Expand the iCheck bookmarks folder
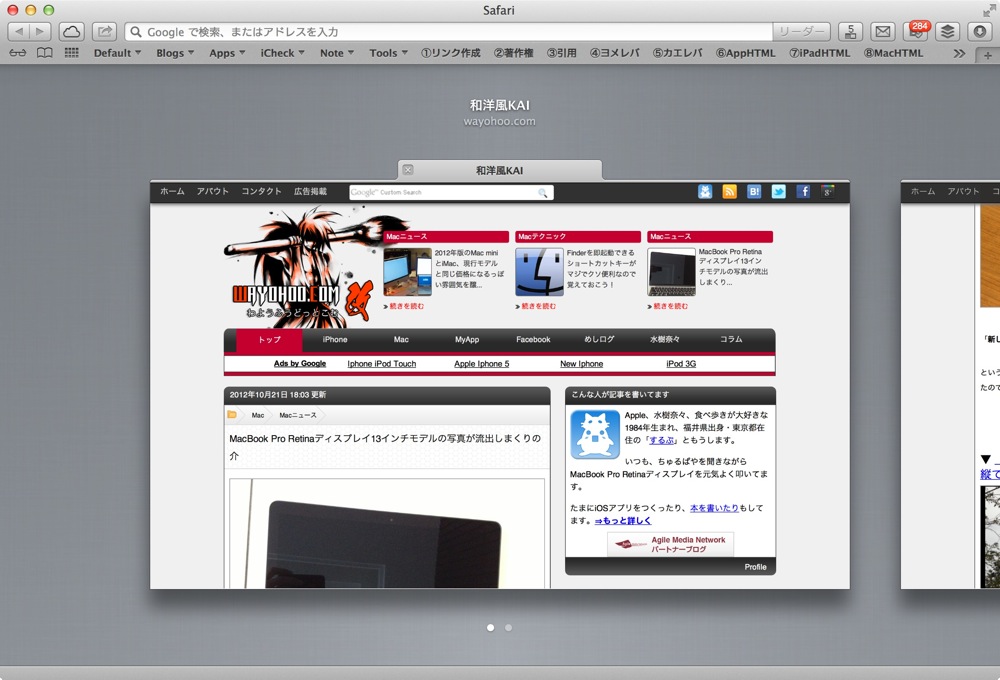 click(283, 53)
